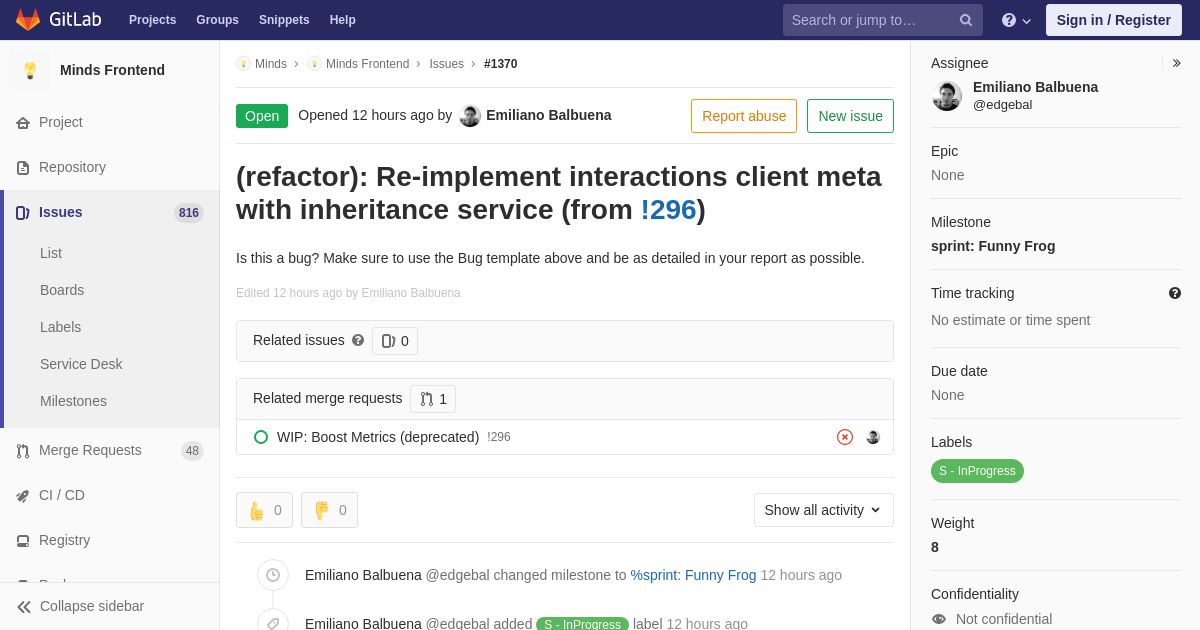This screenshot has height=630, width=1200.
Task: Open the Help question mark dropdown
Action: 1016,20
